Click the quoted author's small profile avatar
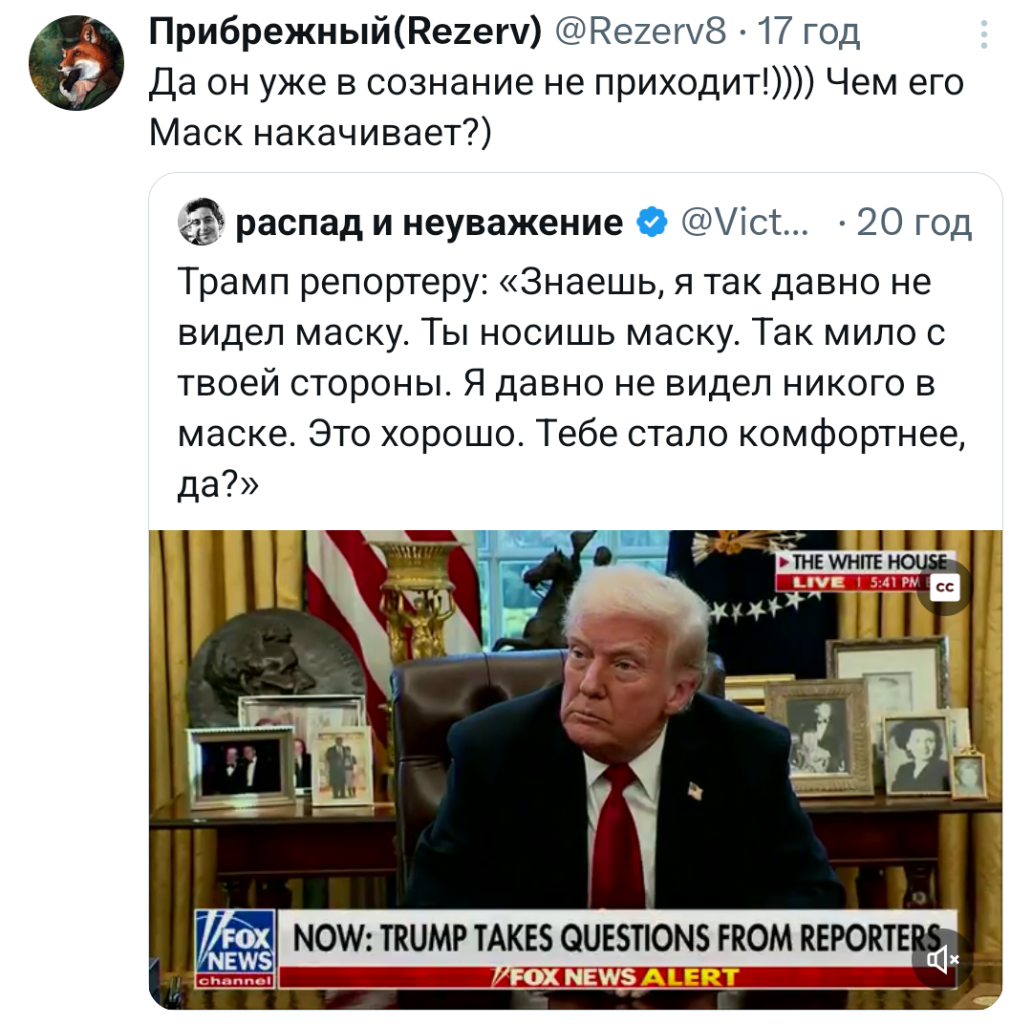Screen dimensions: 1032x1024 201,222
